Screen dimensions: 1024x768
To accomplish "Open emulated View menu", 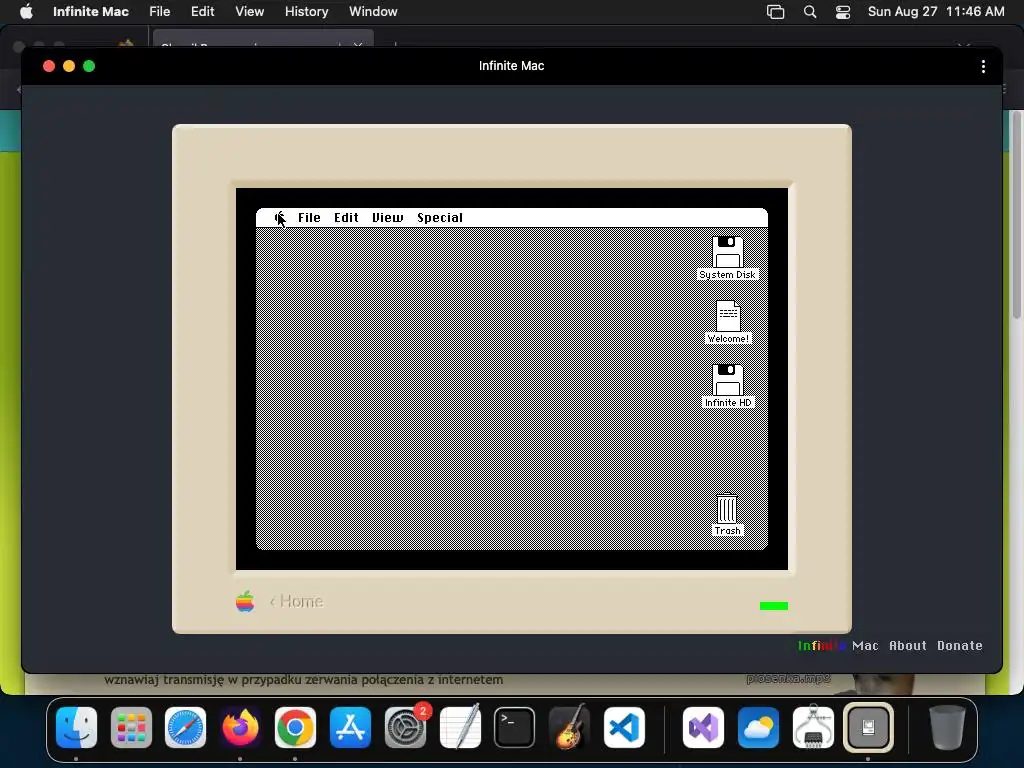I will click(387, 217).
